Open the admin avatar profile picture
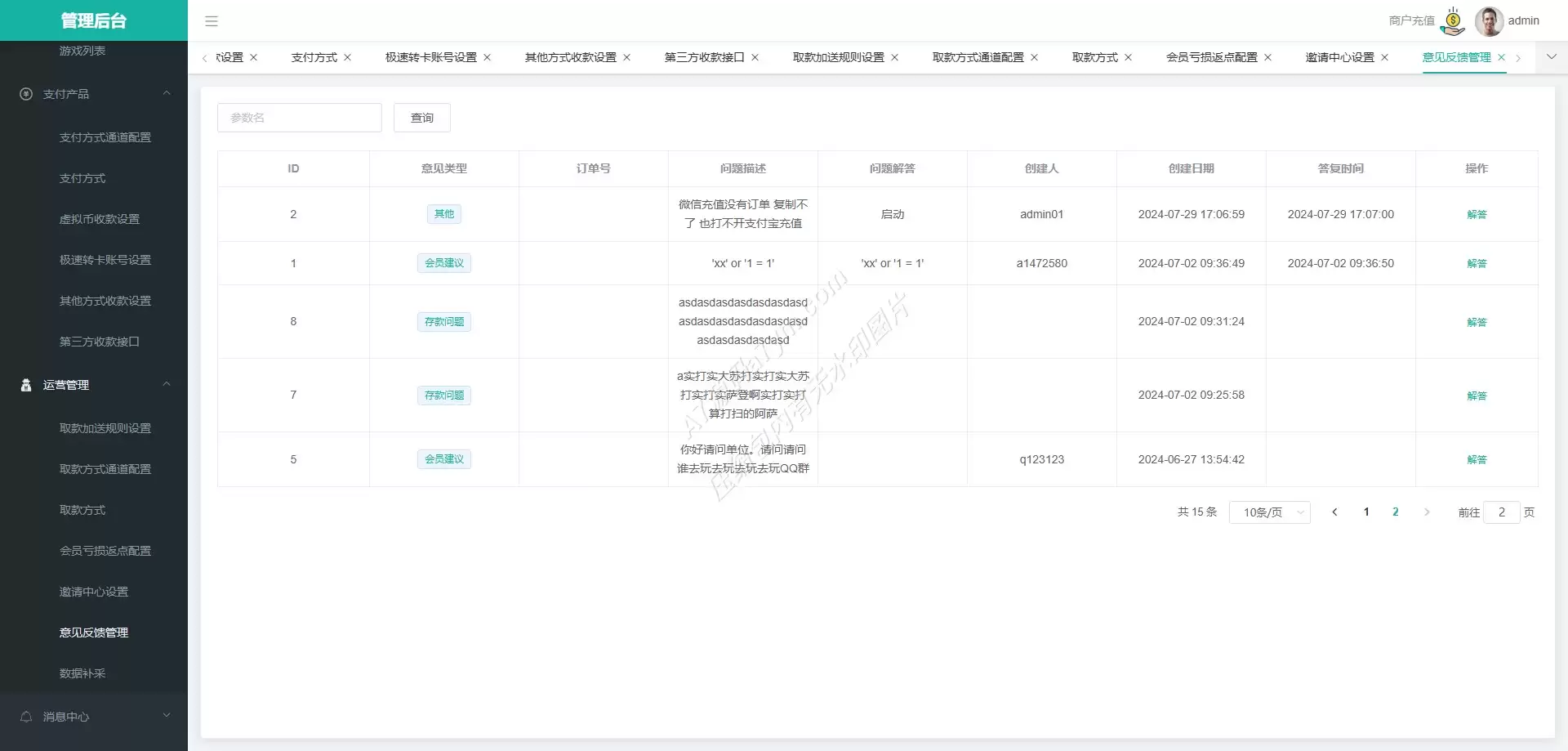Viewport: 1568px width, 751px height. [1489, 21]
